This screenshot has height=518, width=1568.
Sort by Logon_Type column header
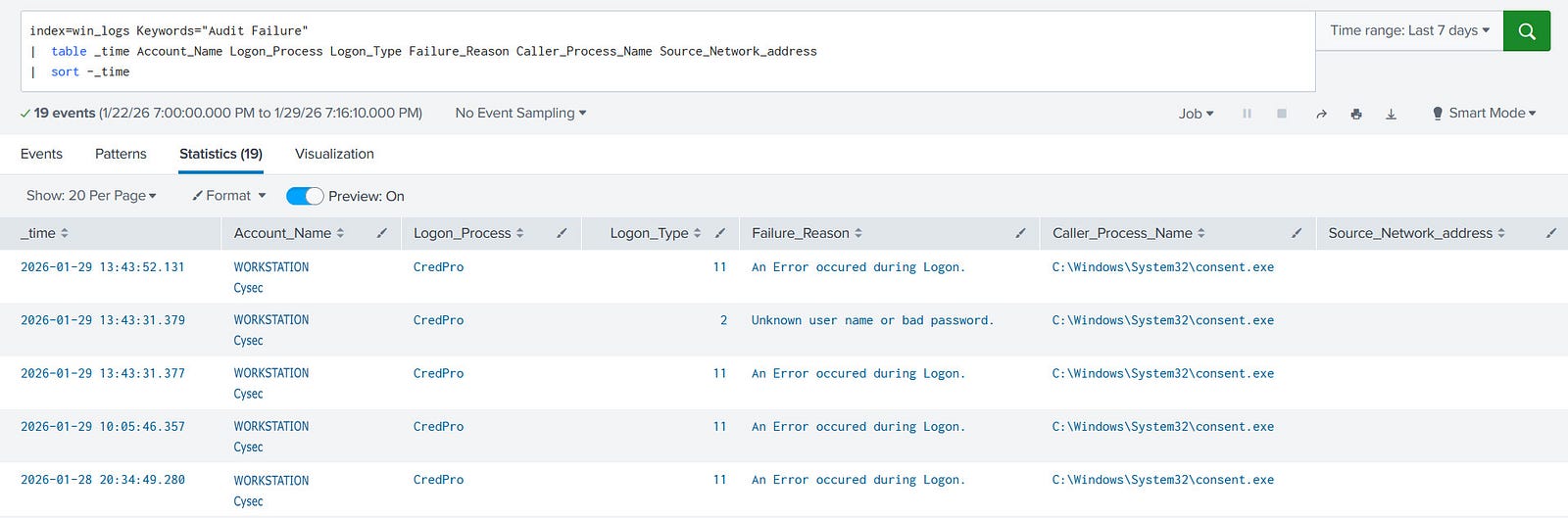(x=656, y=233)
